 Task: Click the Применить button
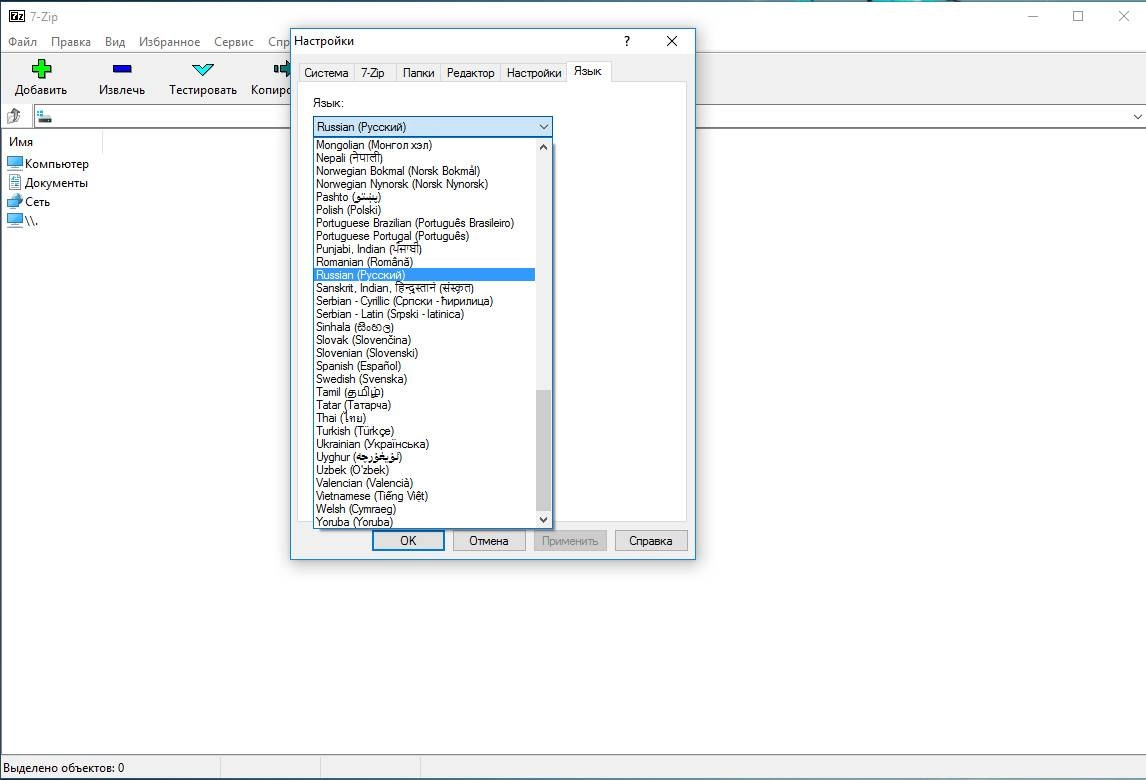pos(570,540)
